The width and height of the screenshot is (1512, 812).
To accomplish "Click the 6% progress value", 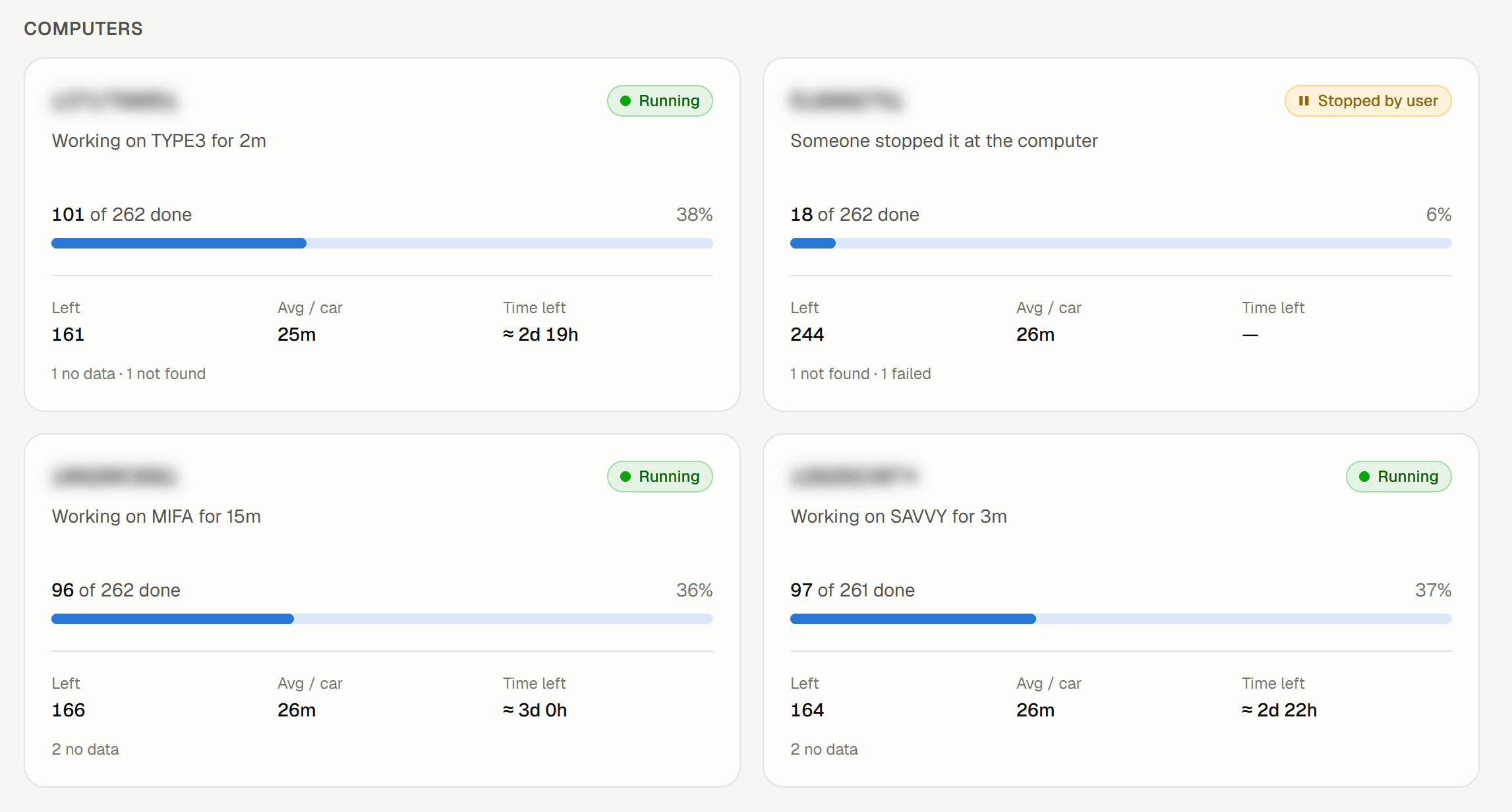I will [1439, 214].
